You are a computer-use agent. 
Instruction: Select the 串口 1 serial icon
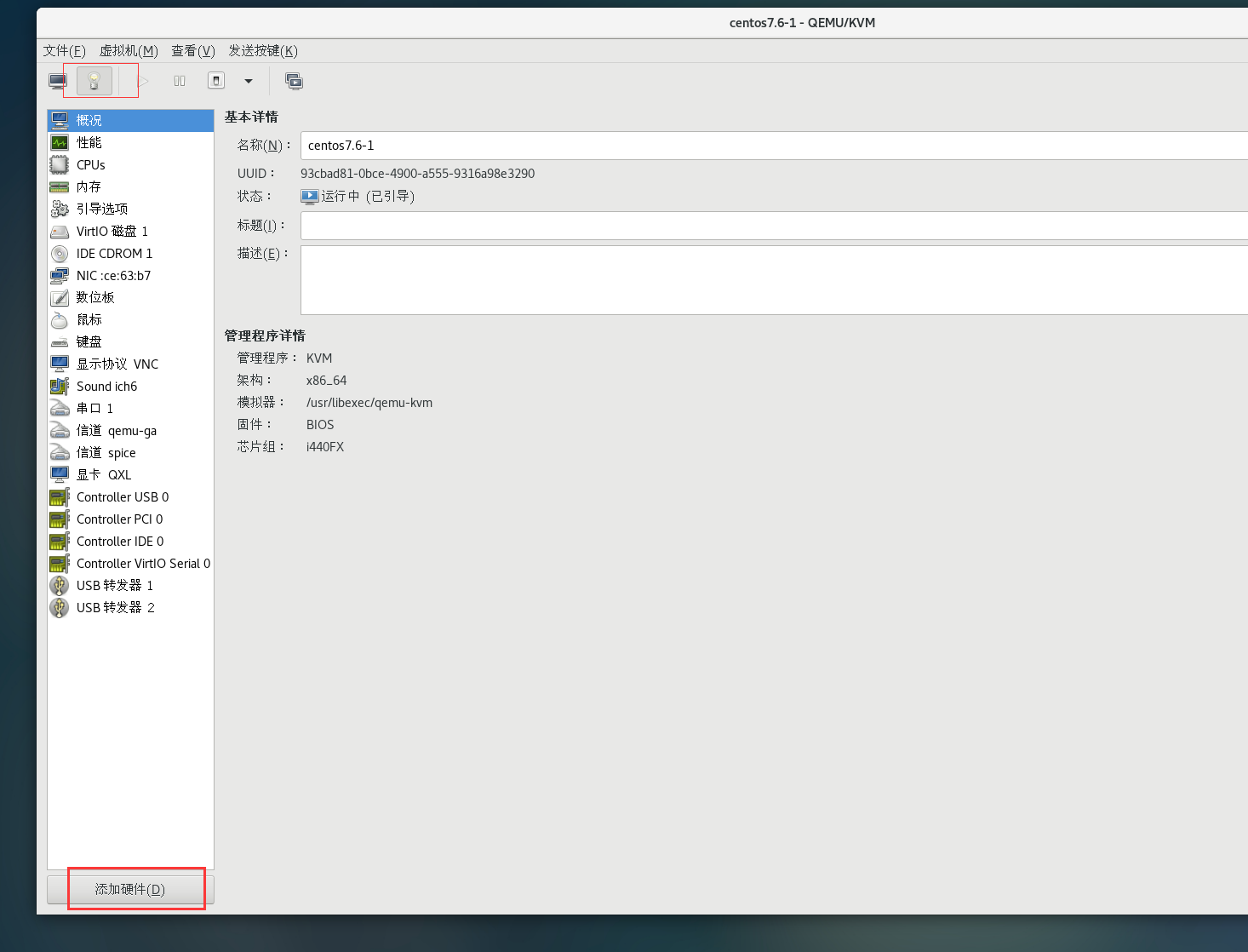point(60,409)
